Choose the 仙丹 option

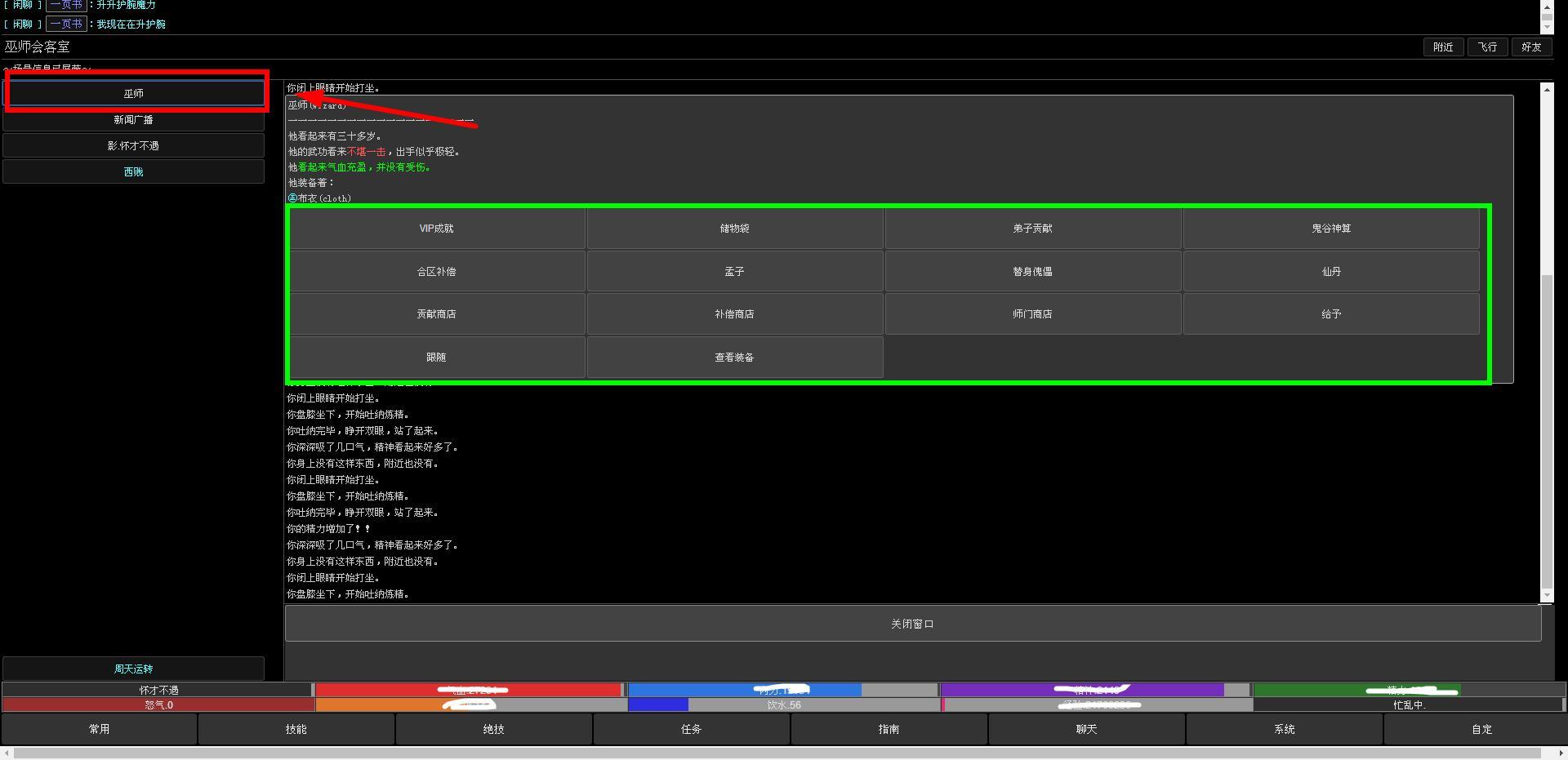(1331, 272)
